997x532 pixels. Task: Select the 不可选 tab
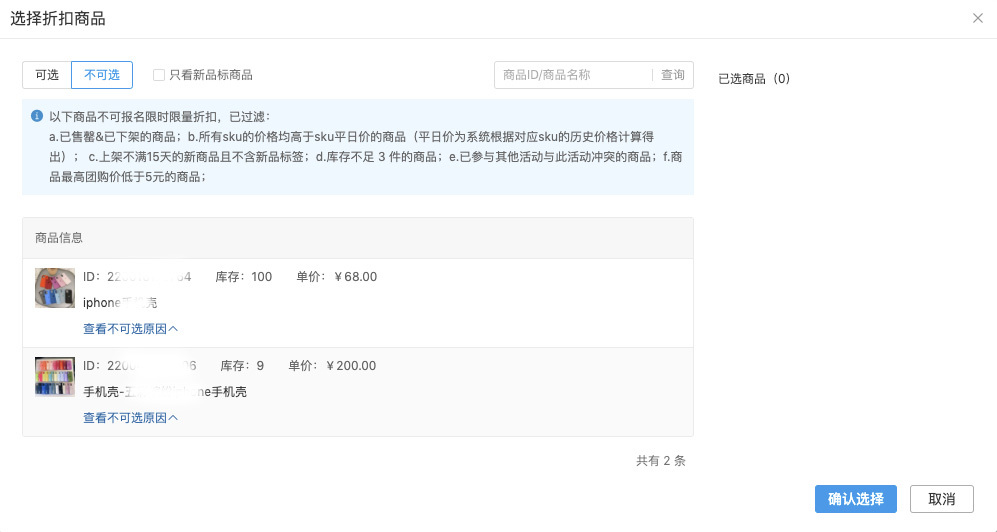(102, 75)
